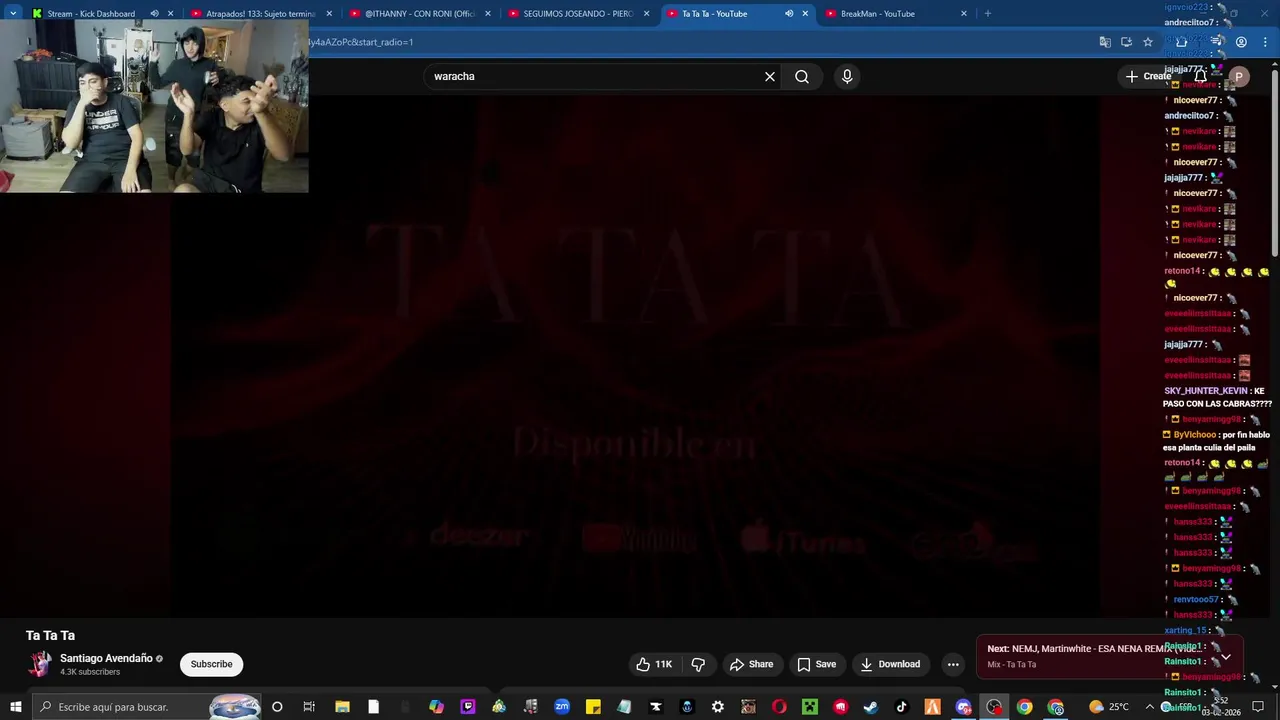Open Settings gear on the taskbar
The width and height of the screenshot is (1280, 720).
coord(718,707)
